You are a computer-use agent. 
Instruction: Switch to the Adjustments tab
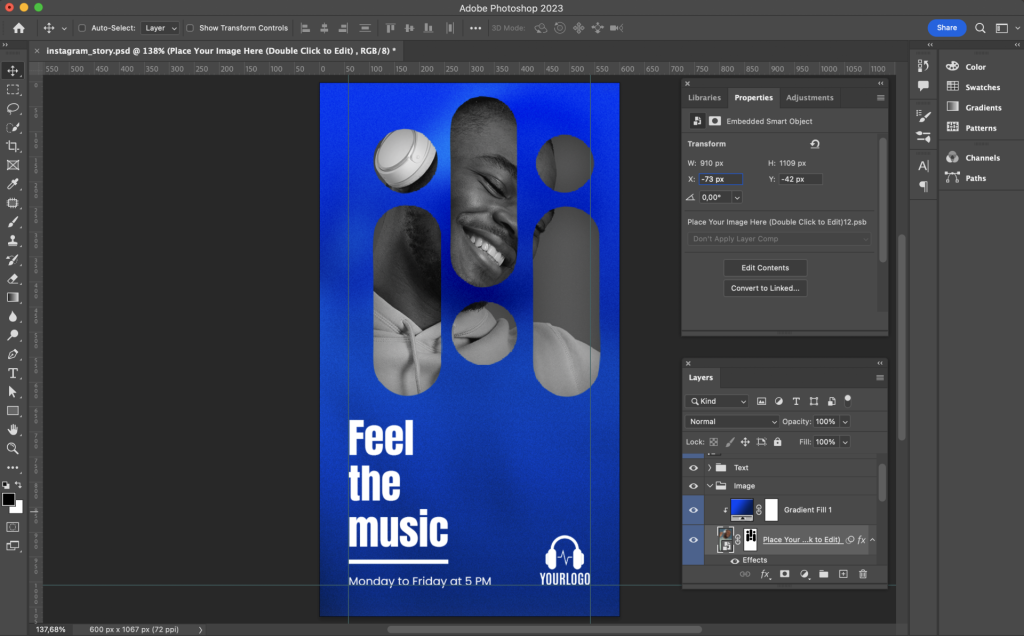tap(809, 98)
